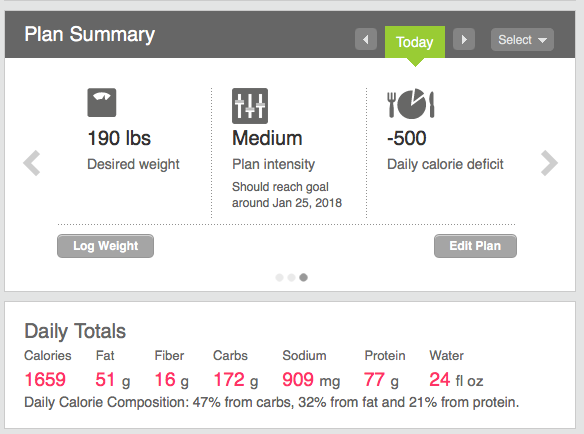
Task: Click the plate with fork and knife icon
Action: (x=411, y=104)
